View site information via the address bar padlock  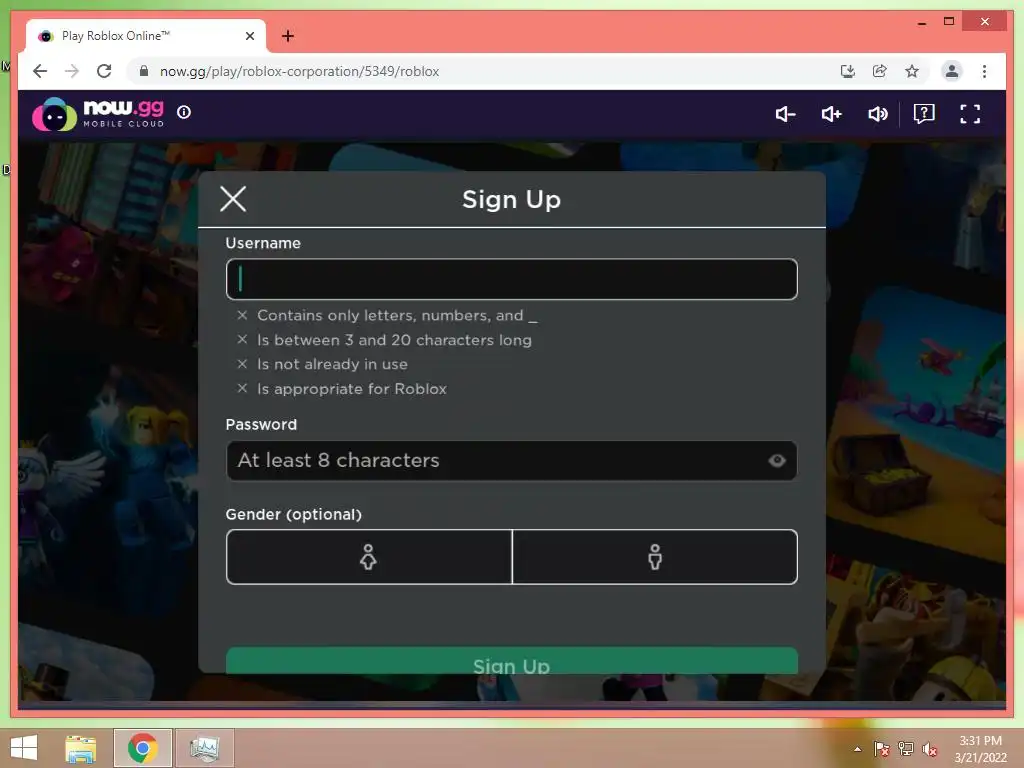[x=144, y=71]
